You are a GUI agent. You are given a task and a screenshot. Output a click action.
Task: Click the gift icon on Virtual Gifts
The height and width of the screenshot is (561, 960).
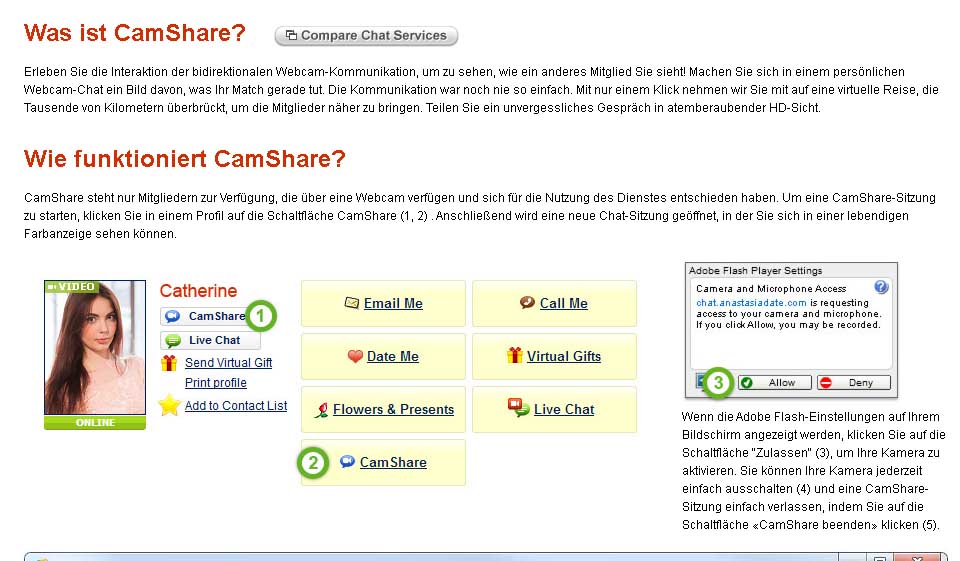click(x=515, y=355)
